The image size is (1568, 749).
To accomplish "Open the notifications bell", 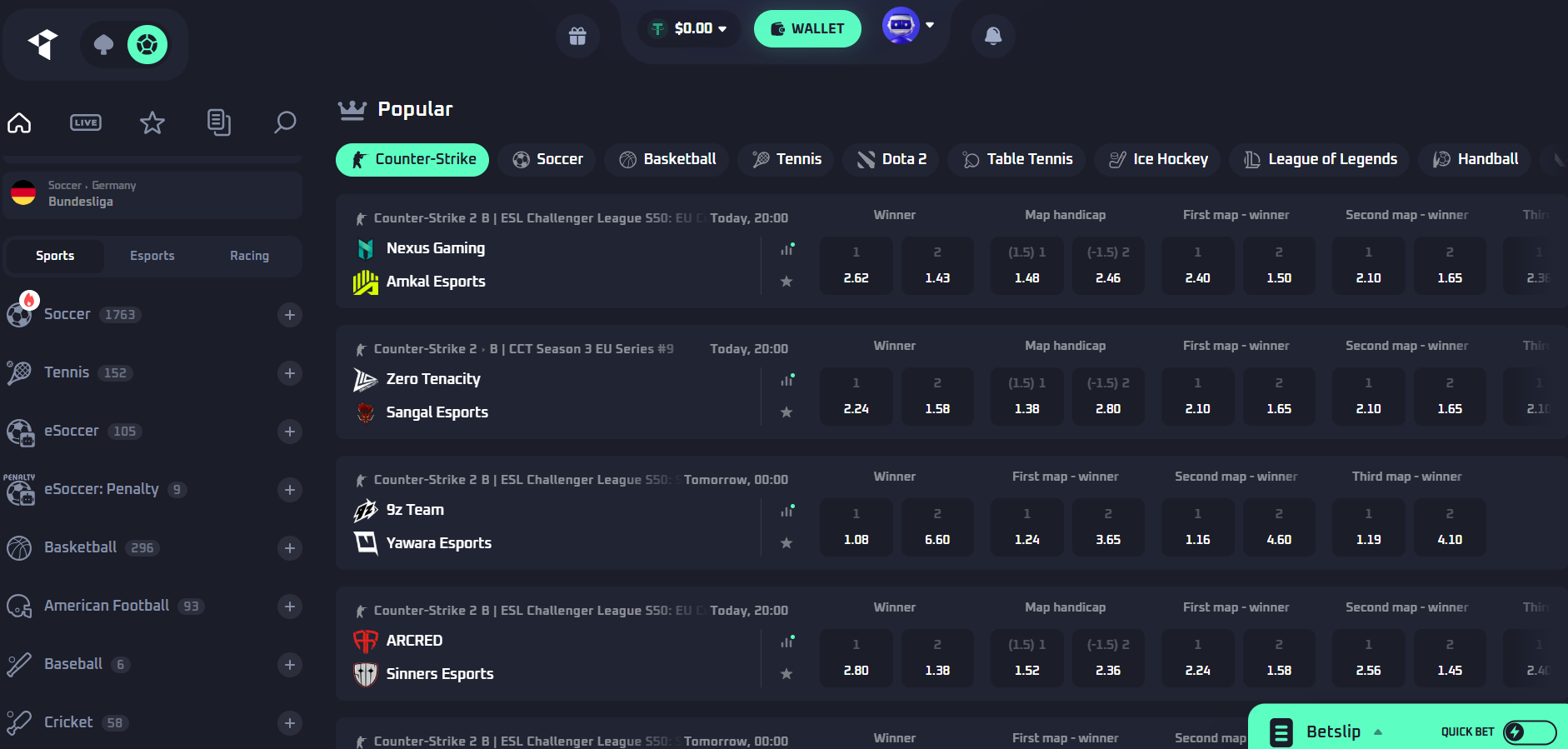I will click(x=992, y=36).
